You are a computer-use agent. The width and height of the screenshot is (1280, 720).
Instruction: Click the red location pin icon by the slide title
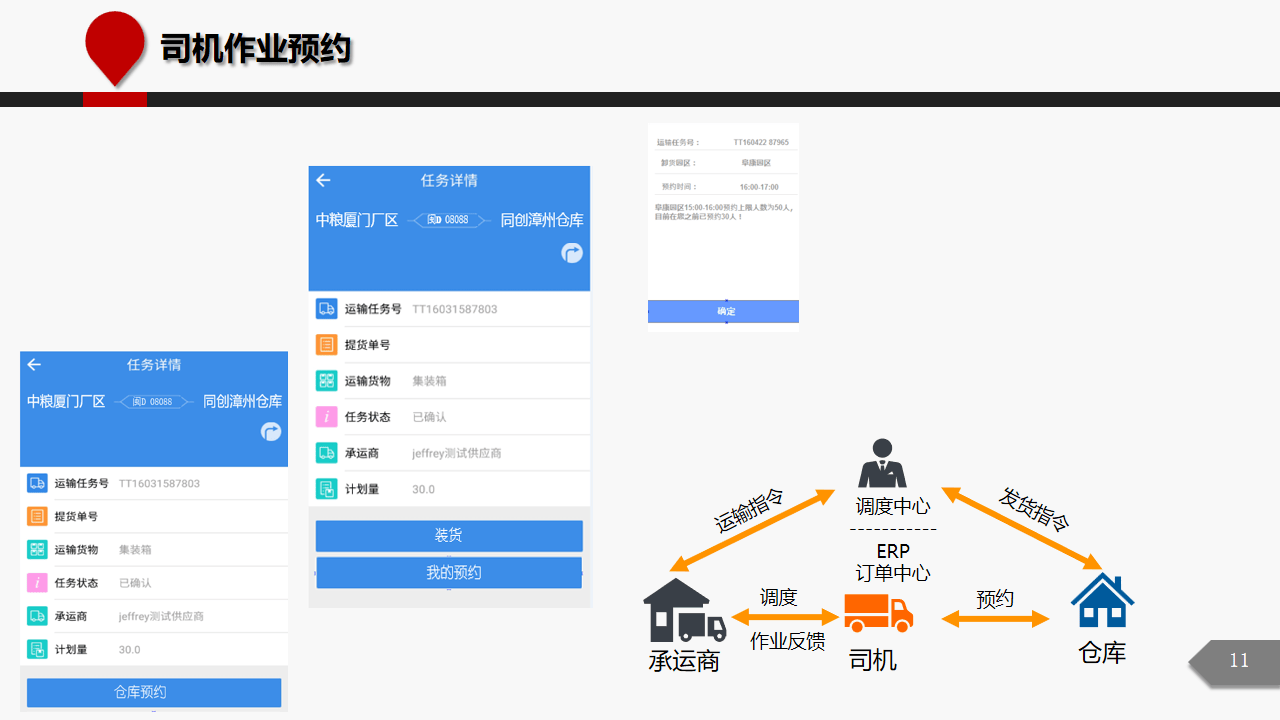click(x=115, y=49)
